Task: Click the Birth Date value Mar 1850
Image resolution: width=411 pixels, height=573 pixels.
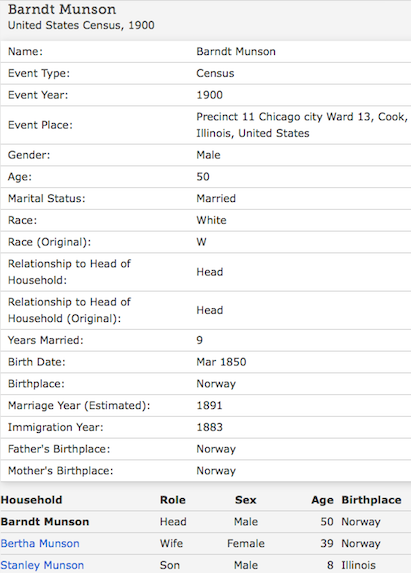Action: [221, 362]
